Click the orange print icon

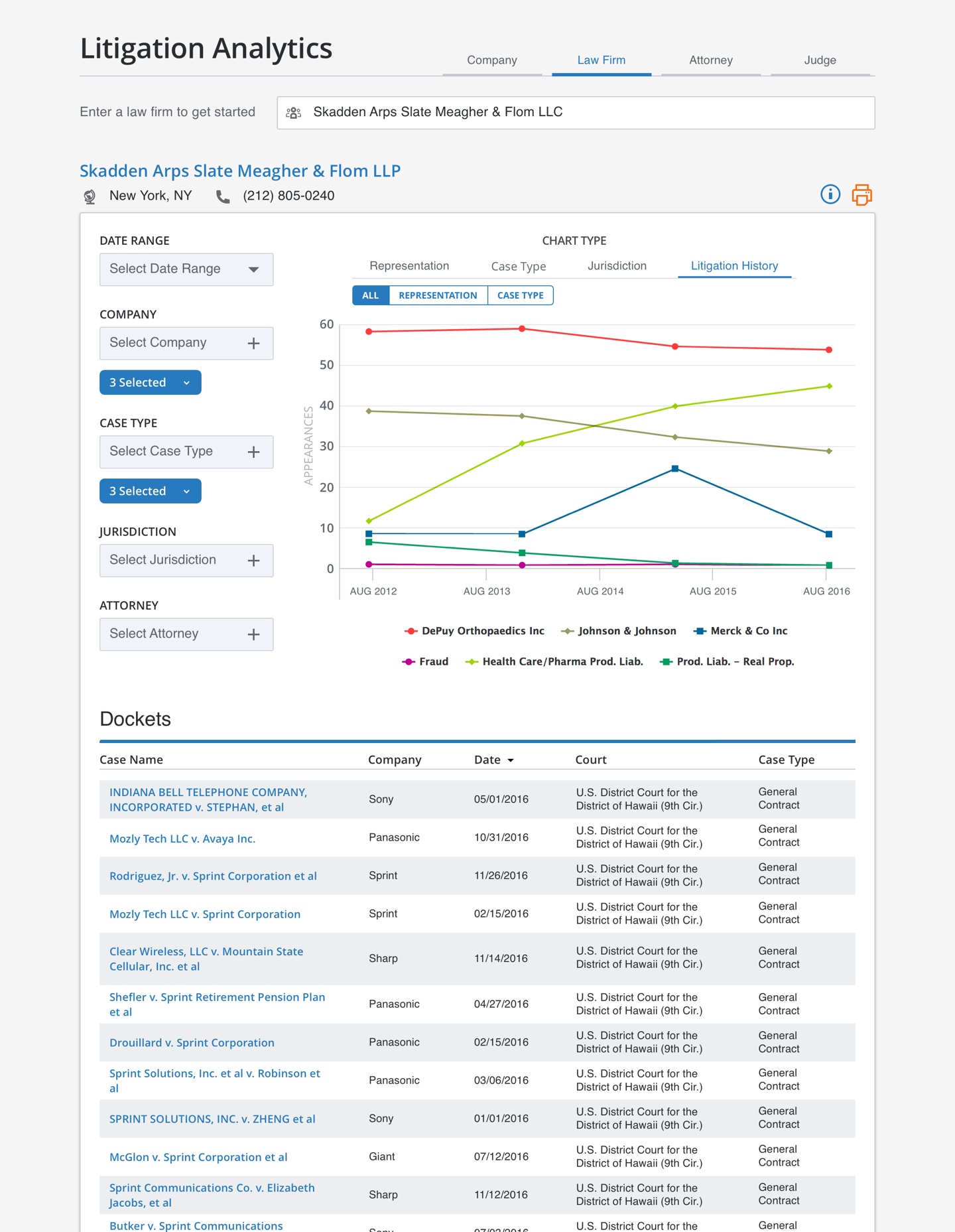click(x=861, y=194)
